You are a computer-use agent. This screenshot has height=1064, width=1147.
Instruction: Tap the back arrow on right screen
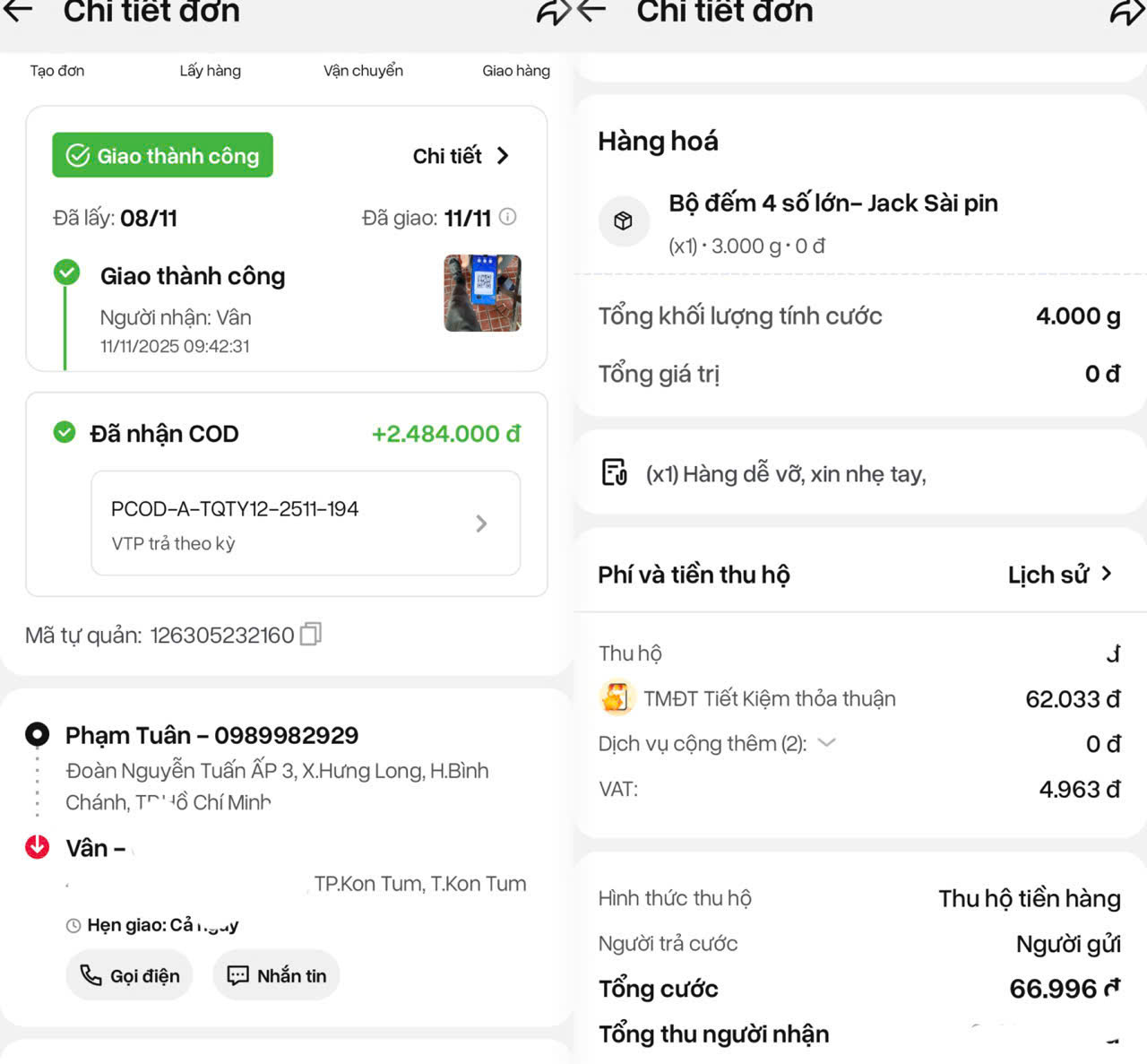click(592, 11)
